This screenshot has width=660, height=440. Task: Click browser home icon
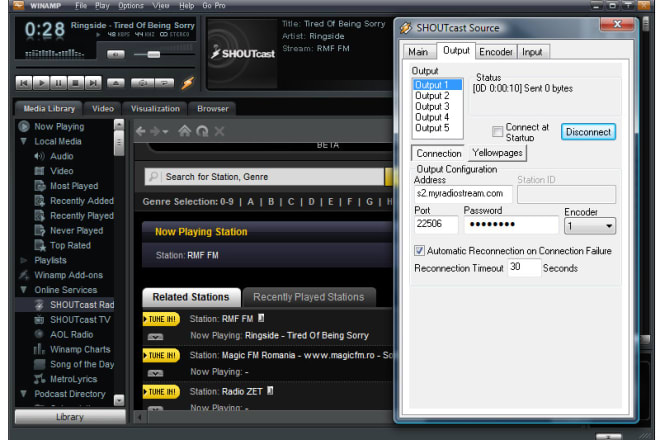coord(184,131)
